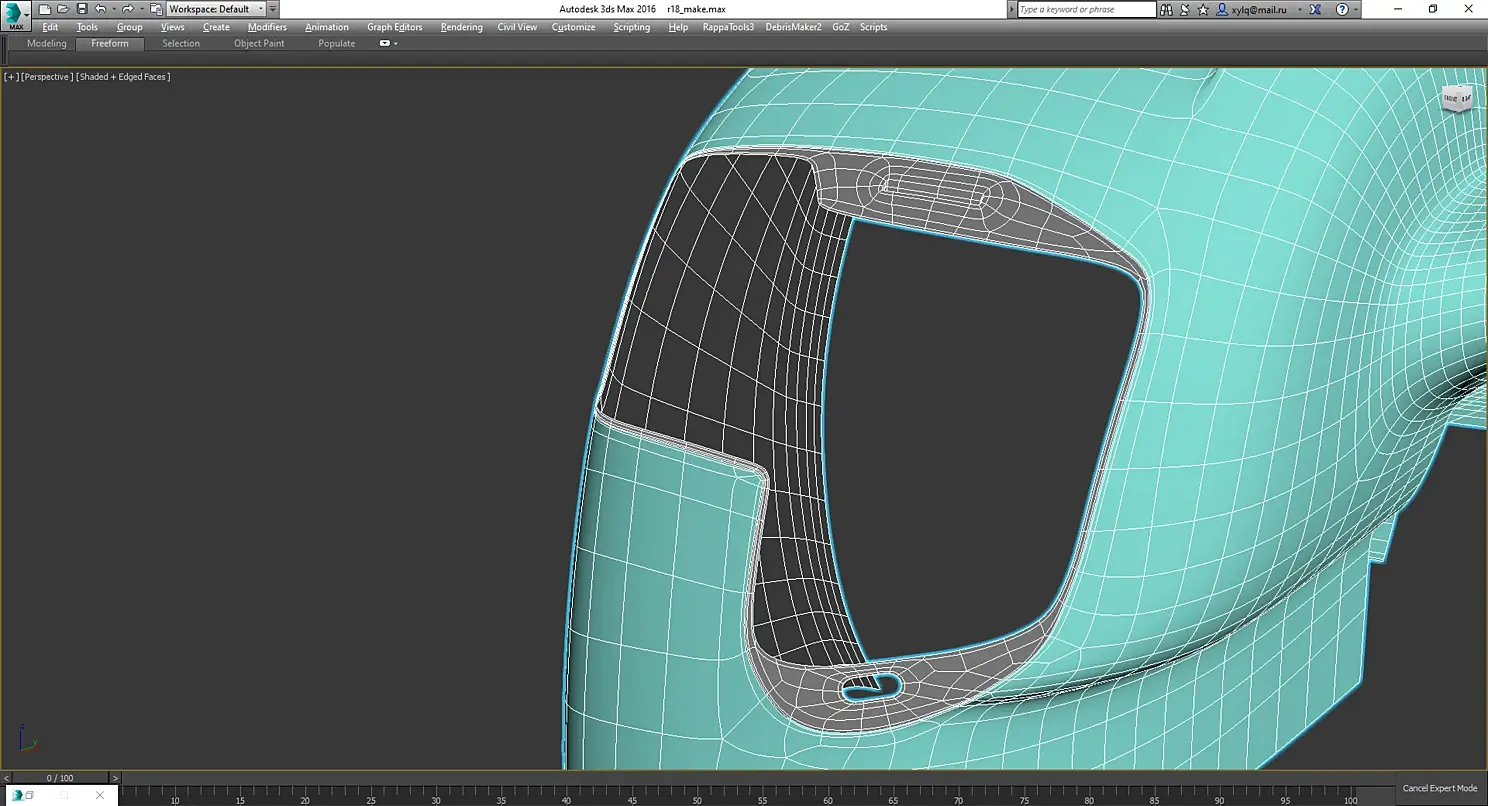
Task: Save the scene with the floppy disk icon
Action: pyautogui.click(x=82, y=9)
